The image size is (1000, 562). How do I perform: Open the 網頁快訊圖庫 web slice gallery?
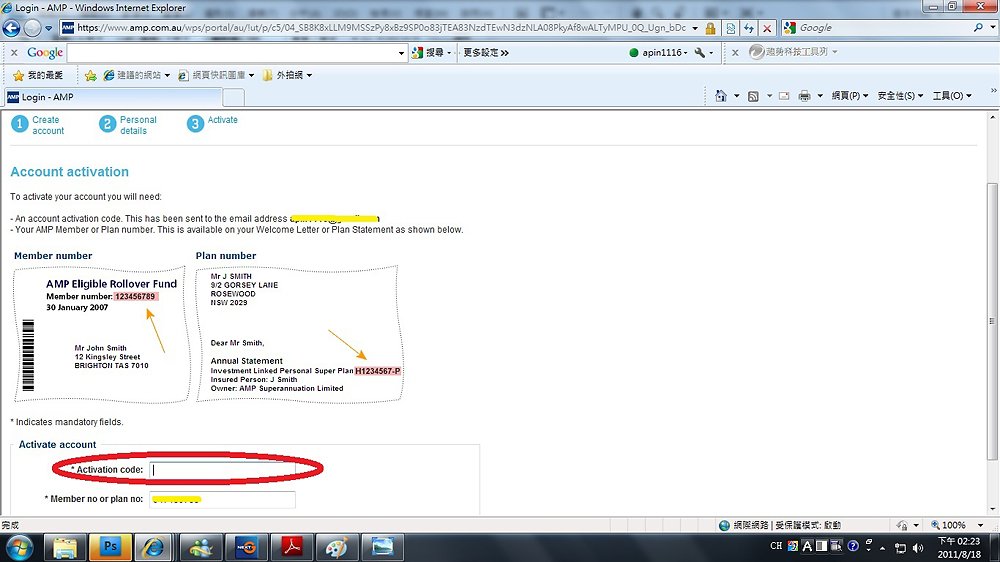click(x=216, y=75)
